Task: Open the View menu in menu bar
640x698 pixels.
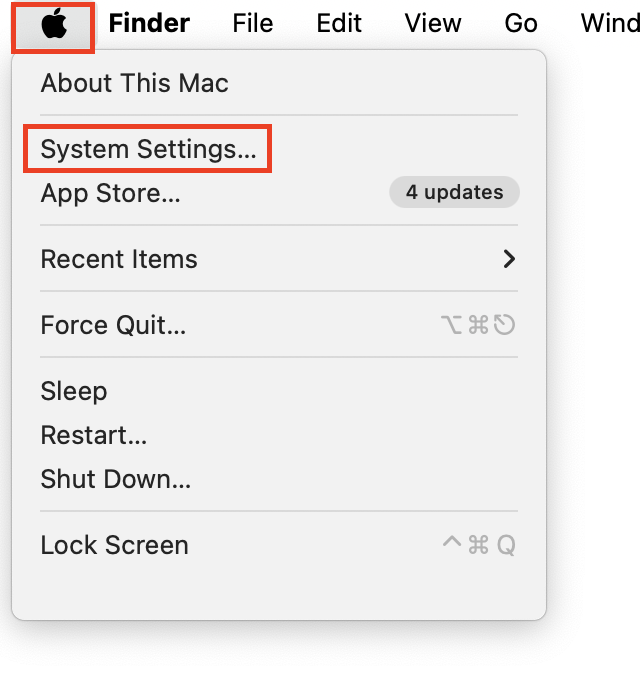Action: pyautogui.click(x=433, y=23)
